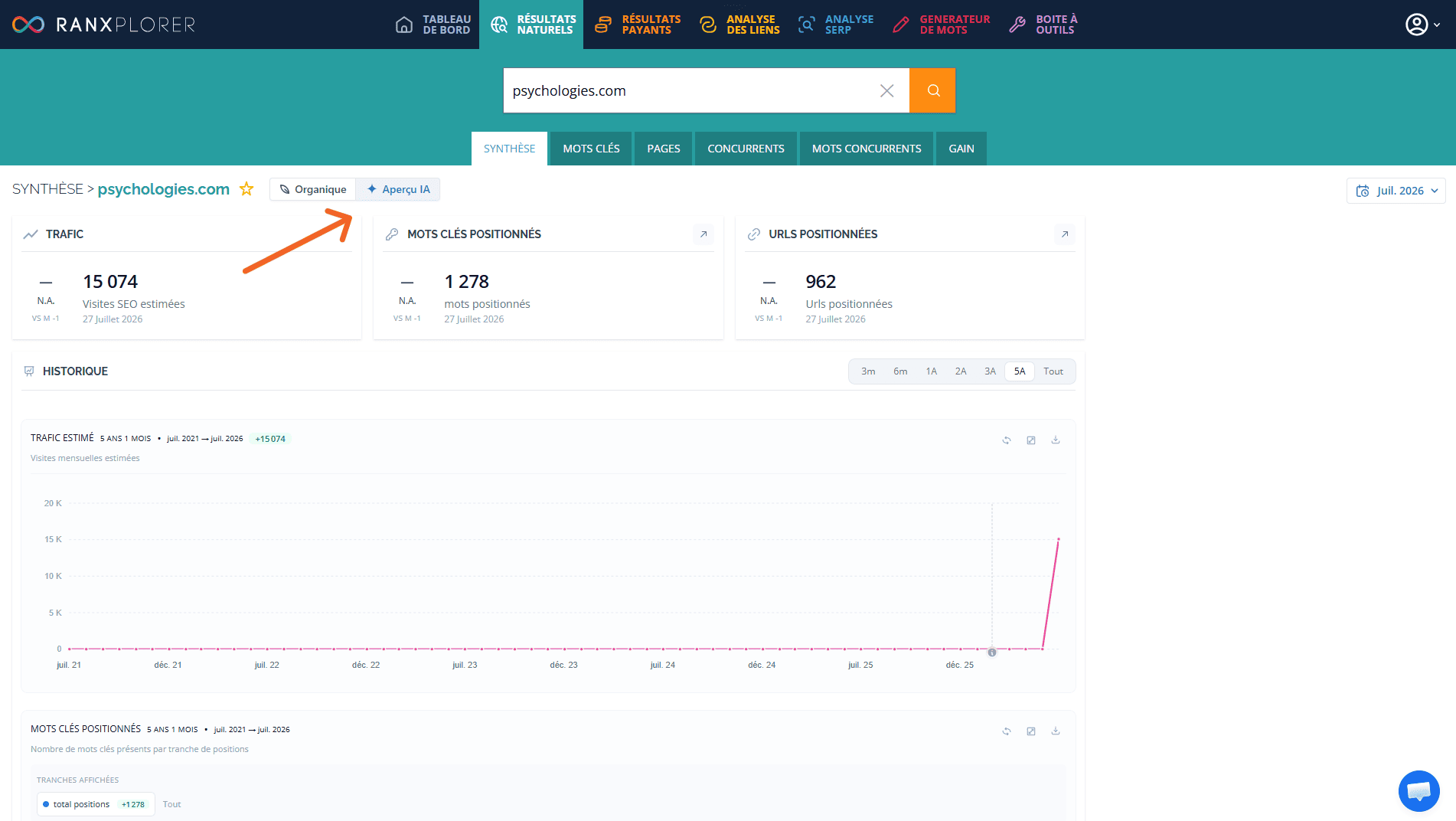This screenshot has width=1456, height=821.
Task: Open Boîte à outils menu
Action: [1043, 25]
